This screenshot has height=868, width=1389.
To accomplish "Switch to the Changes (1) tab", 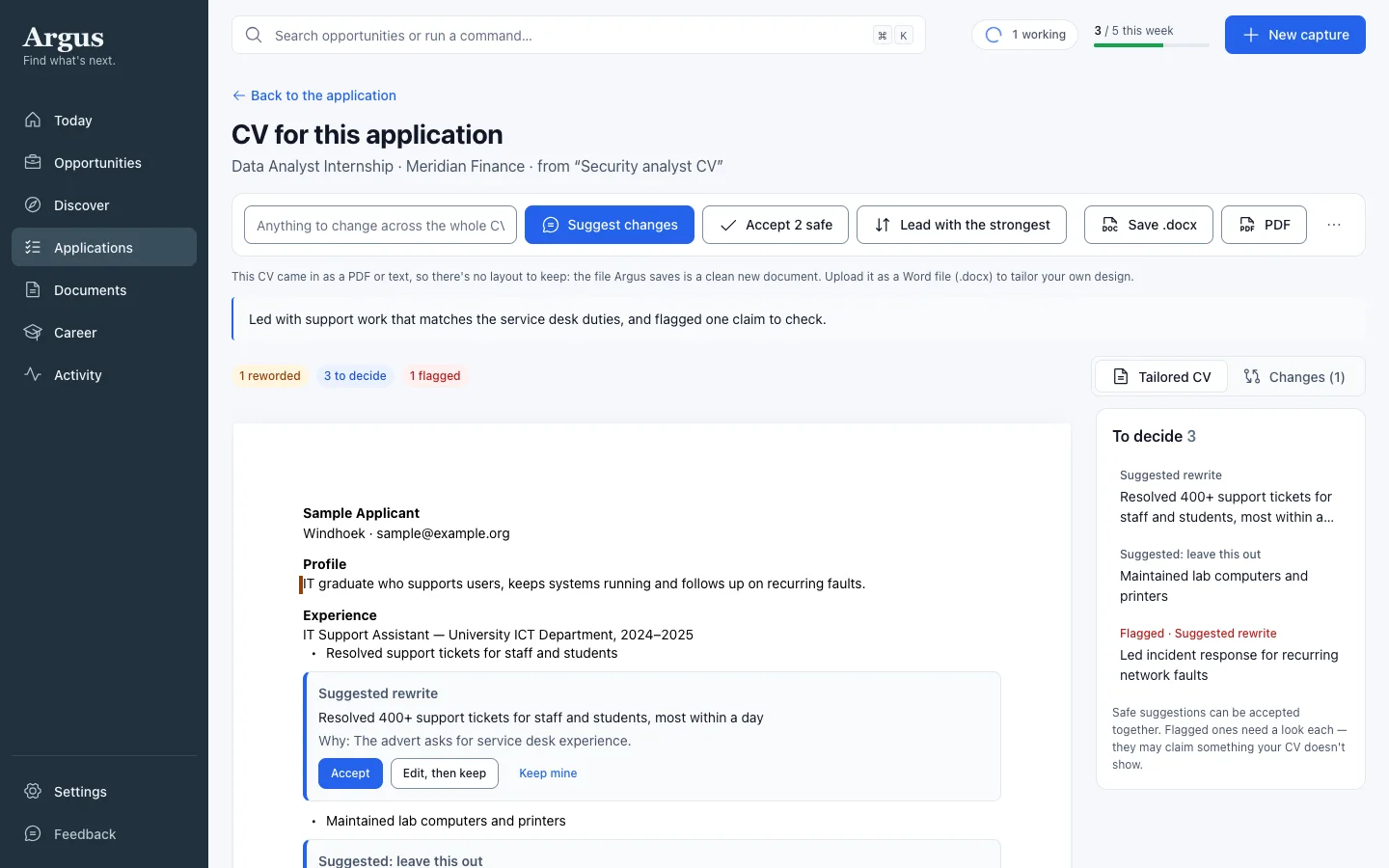I will tap(1294, 377).
